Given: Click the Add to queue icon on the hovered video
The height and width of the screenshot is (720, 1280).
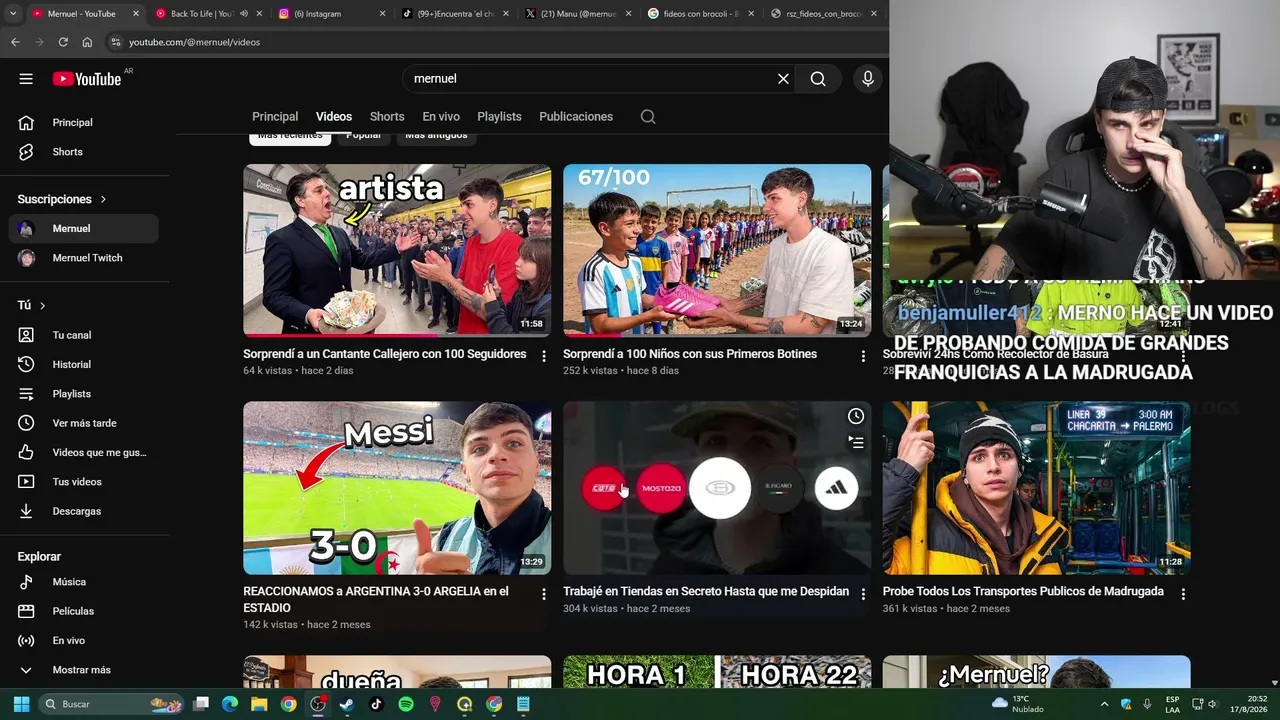Looking at the screenshot, I should click(x=856, y=442).
